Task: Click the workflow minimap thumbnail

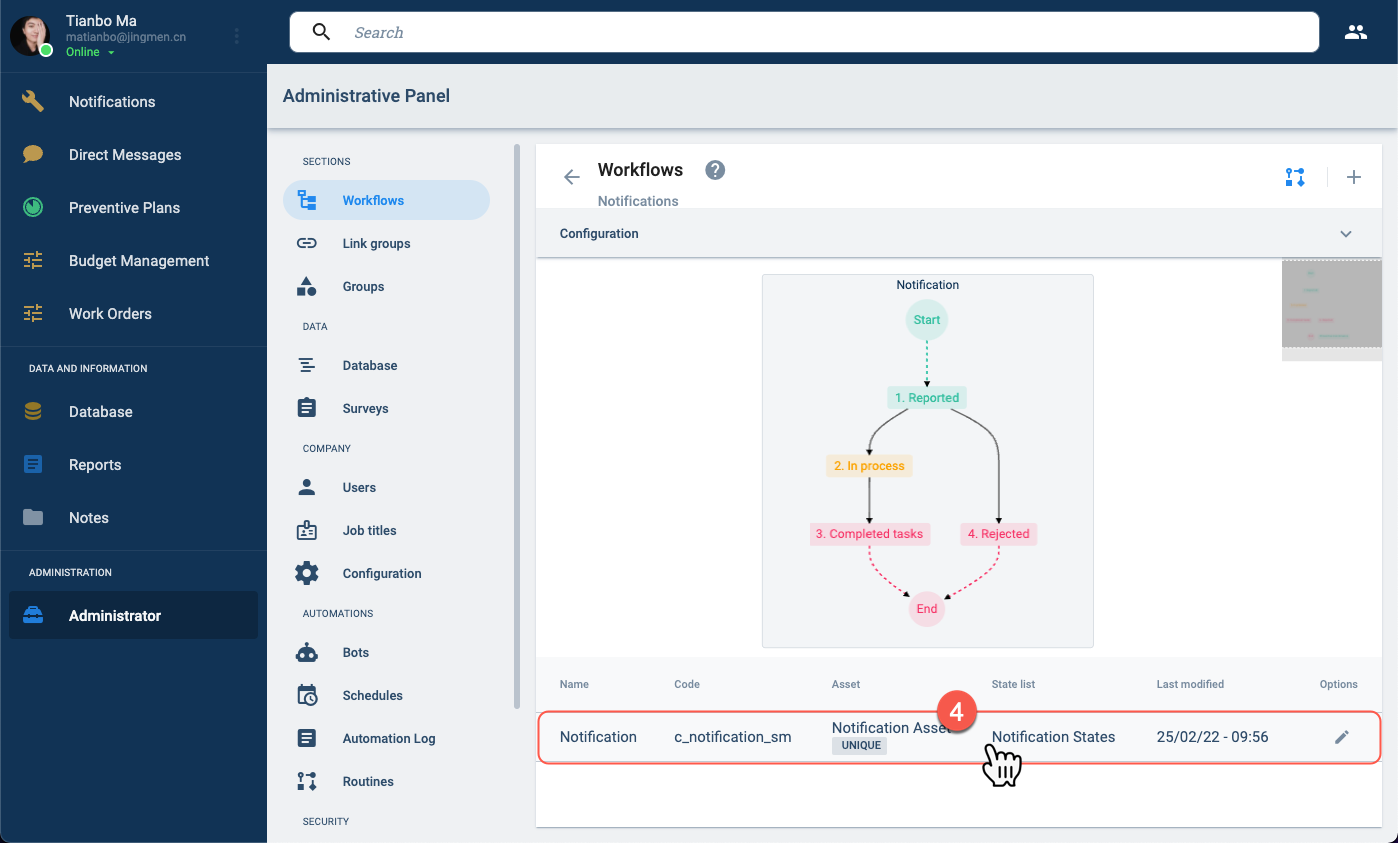Action: (1332, 309)
